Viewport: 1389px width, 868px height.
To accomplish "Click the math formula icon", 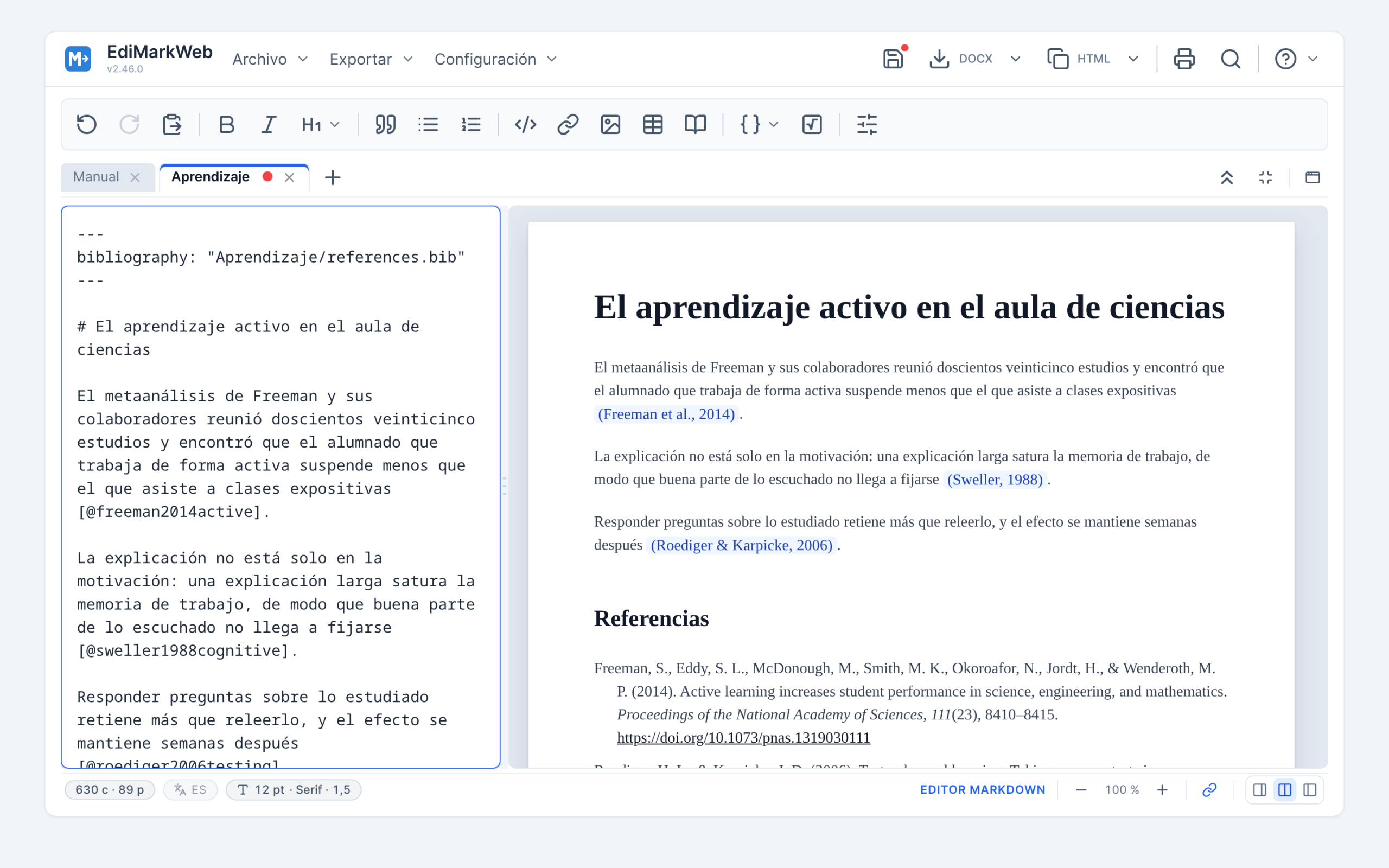I will pos(812,125).
